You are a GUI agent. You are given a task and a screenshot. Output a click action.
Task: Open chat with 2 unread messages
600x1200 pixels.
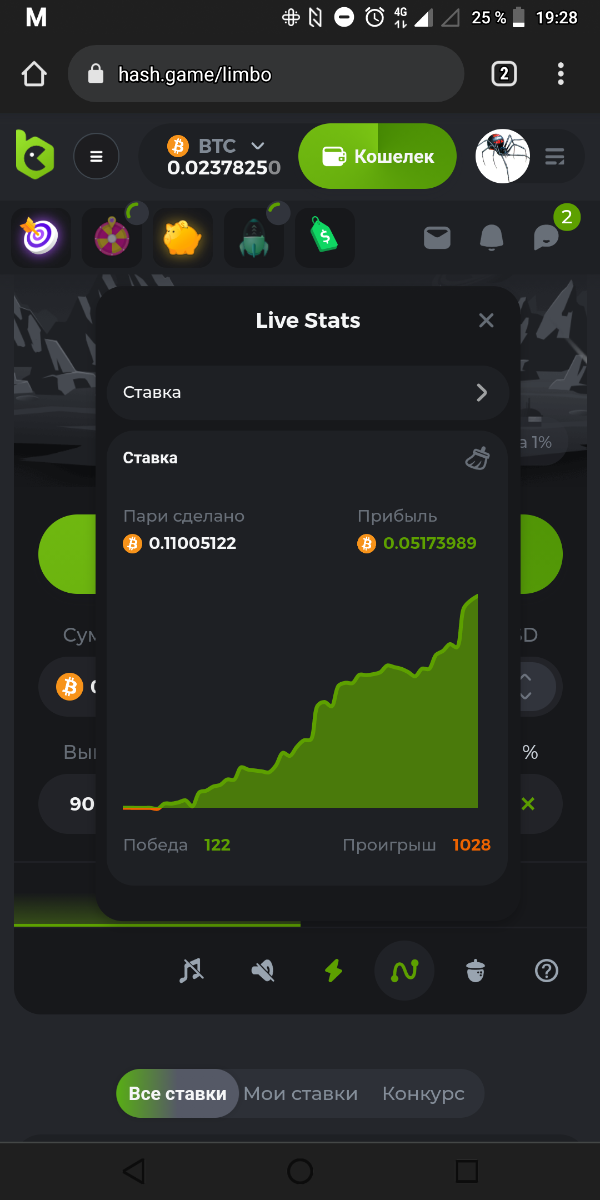click(x=547, y=238)
